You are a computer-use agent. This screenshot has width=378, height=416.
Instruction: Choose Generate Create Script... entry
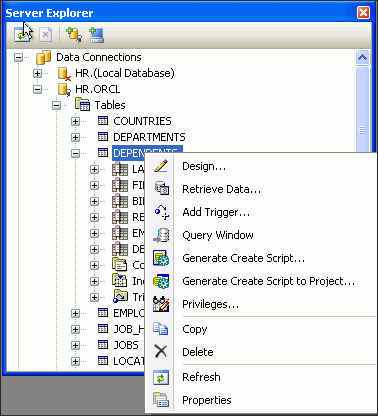(260, 258)
